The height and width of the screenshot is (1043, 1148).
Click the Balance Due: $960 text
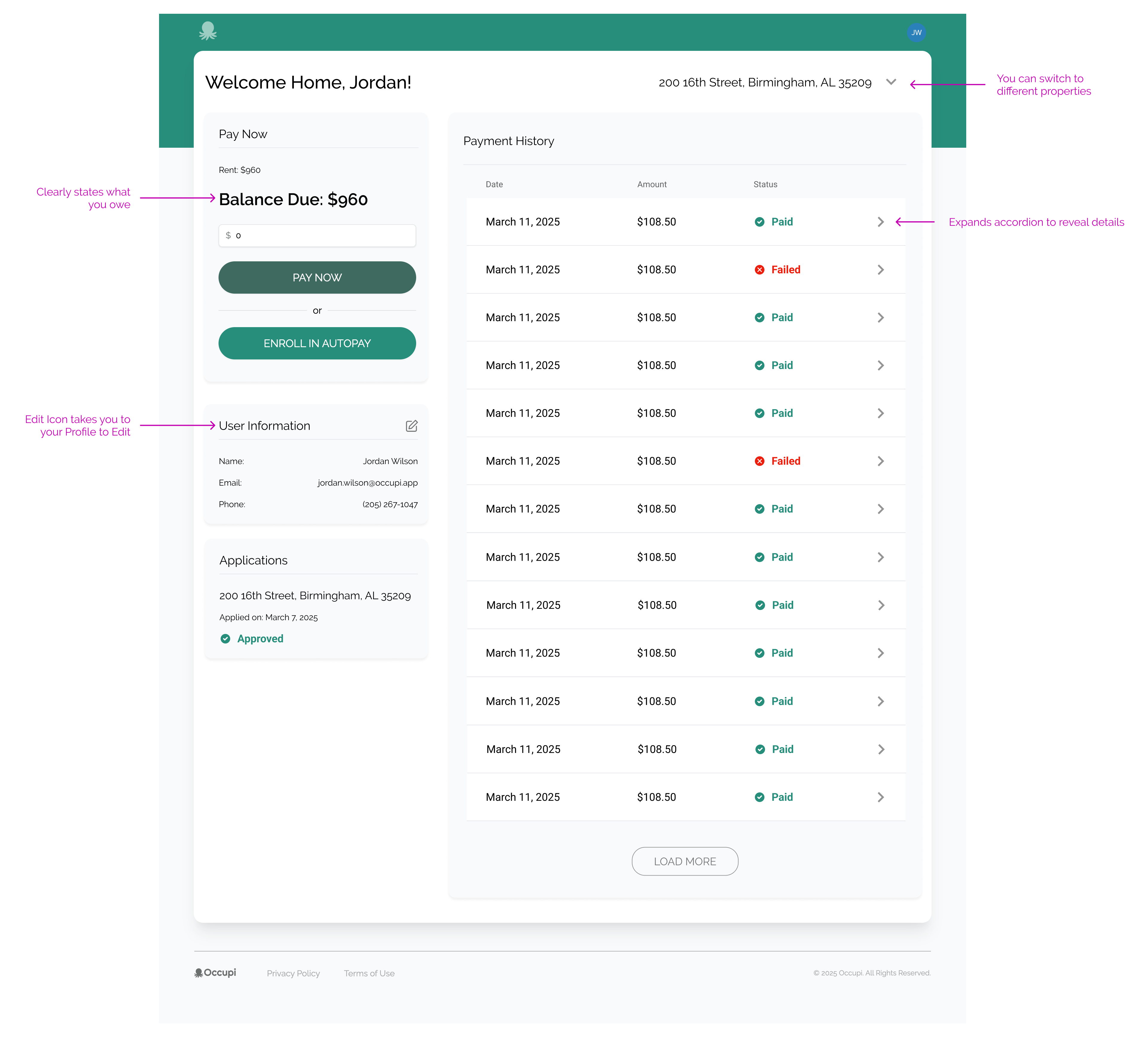(x=293, y=199)
